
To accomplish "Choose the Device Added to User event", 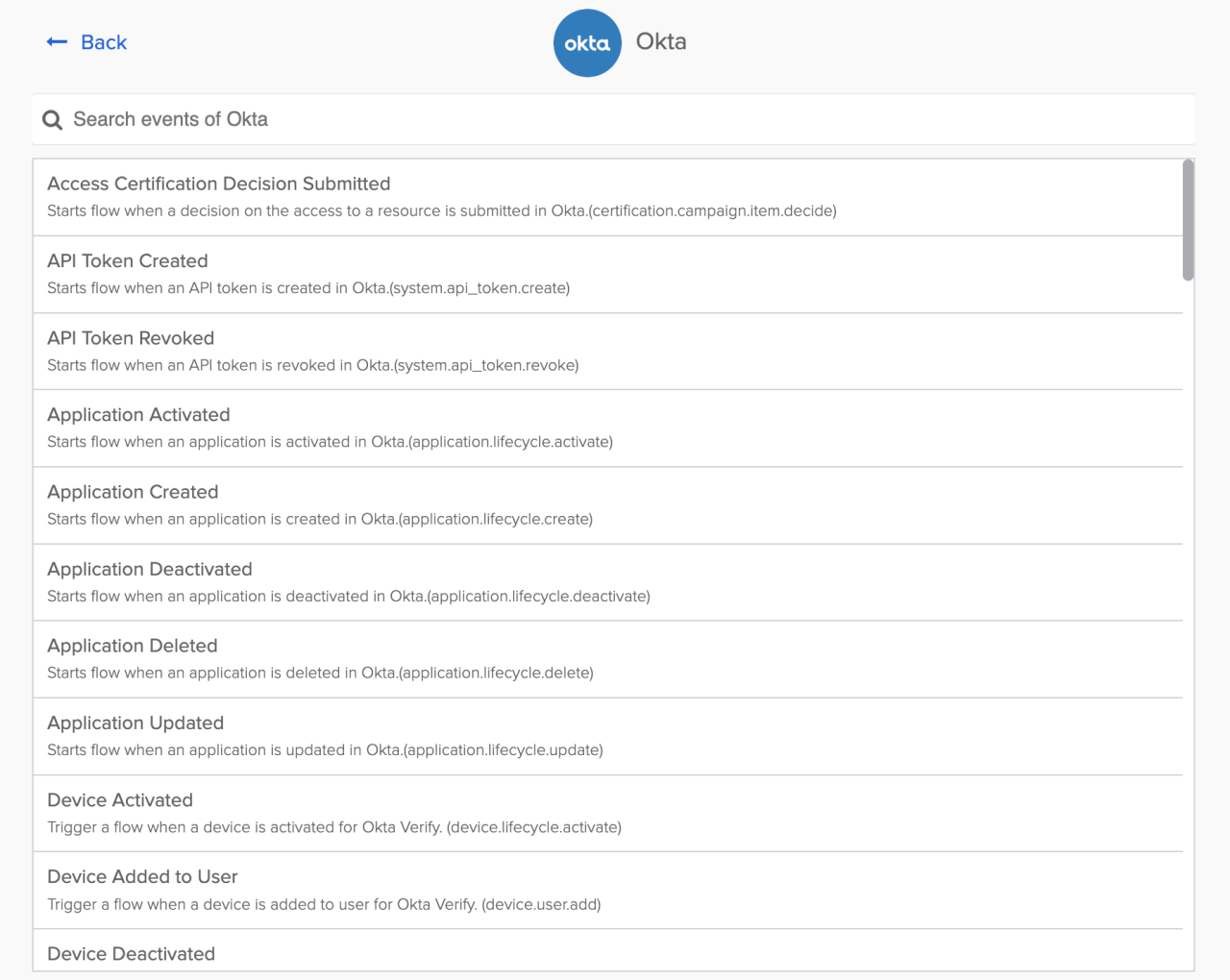I will pos(608,891).
